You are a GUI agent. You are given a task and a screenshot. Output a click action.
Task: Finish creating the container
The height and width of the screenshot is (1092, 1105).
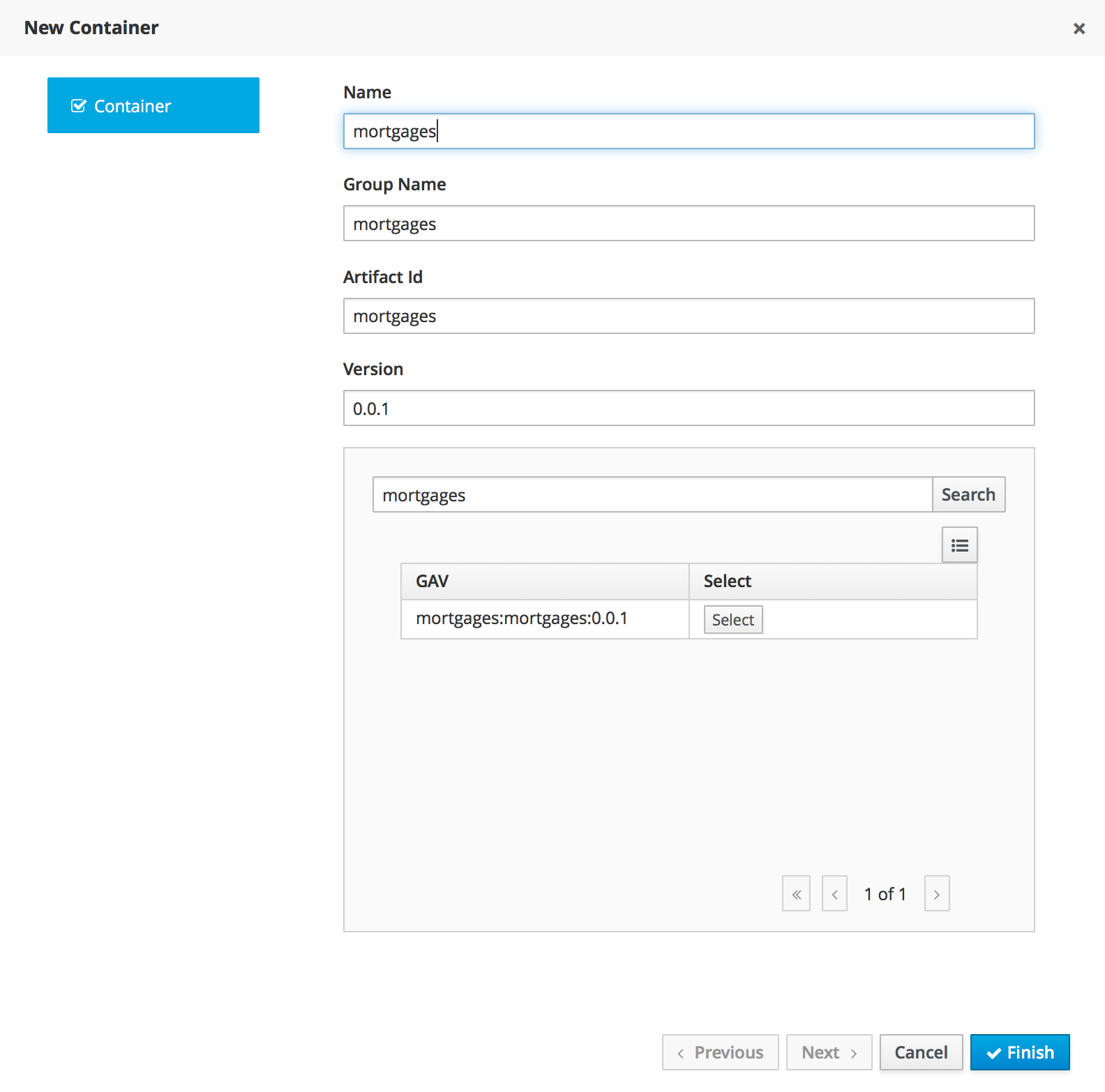tap(1019, 1052)
